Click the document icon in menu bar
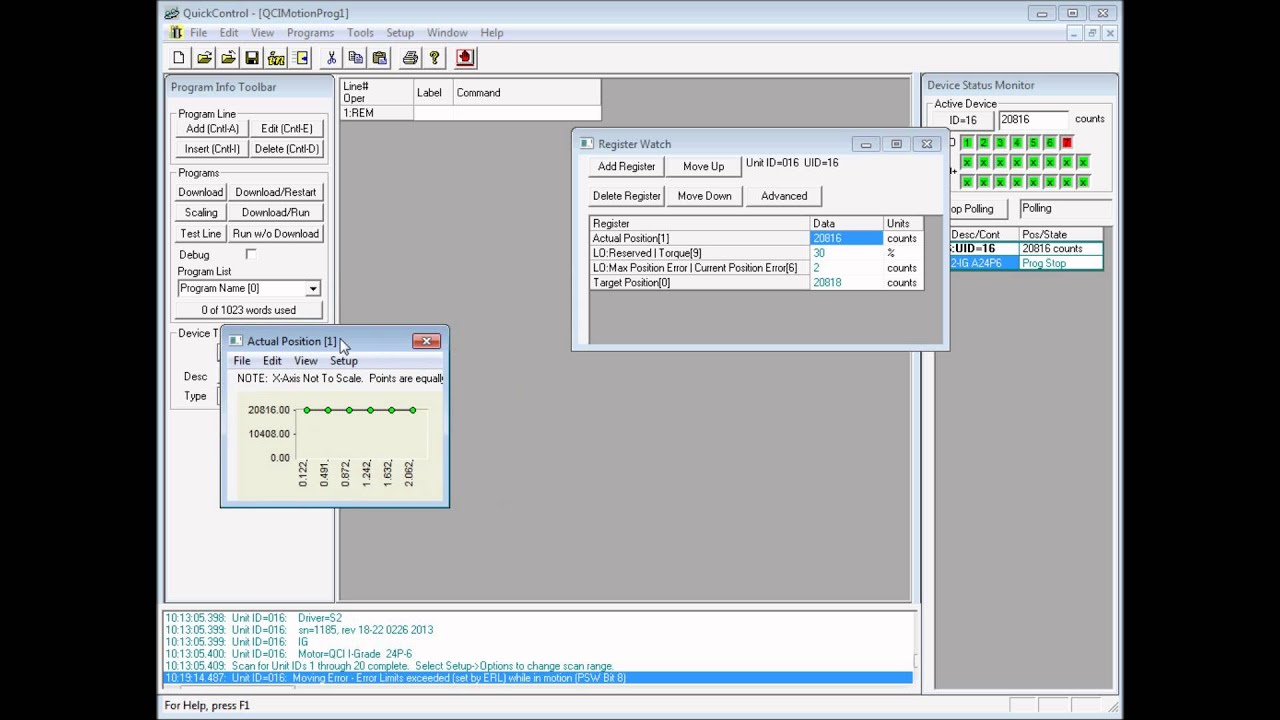The image size is (1280, 720). pyautogui.click(x=176, y=32)
